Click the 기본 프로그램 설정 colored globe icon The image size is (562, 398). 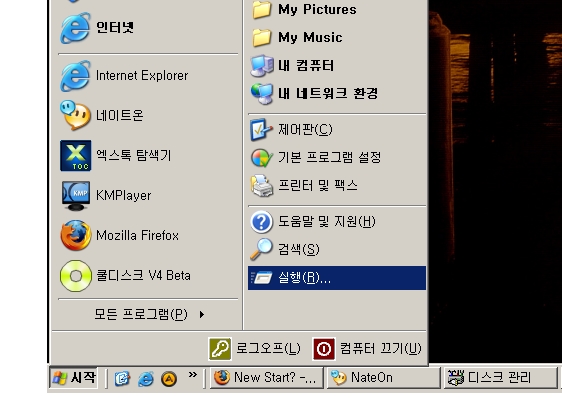pos(262,158)
